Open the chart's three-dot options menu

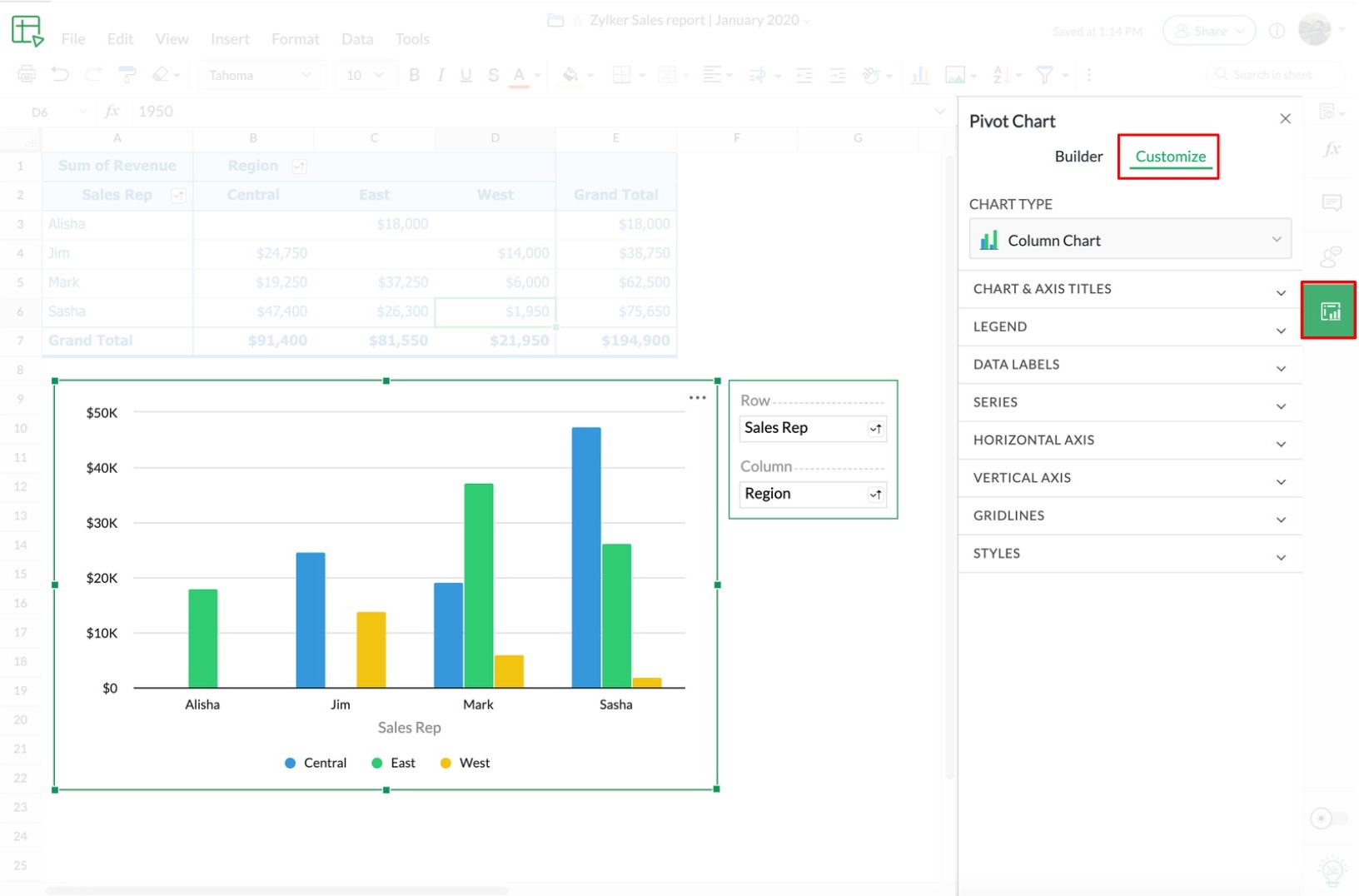[x=697, y=398]
